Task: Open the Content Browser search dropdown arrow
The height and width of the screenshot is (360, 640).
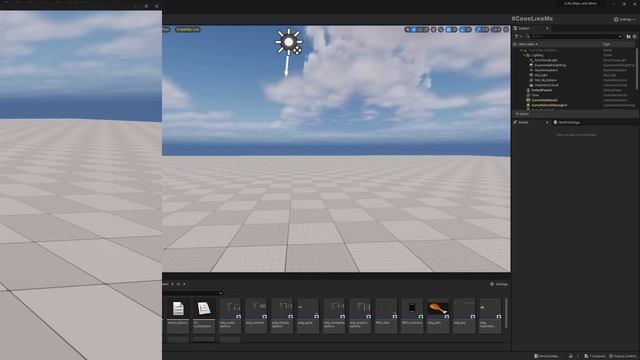Action: point(221,293)
